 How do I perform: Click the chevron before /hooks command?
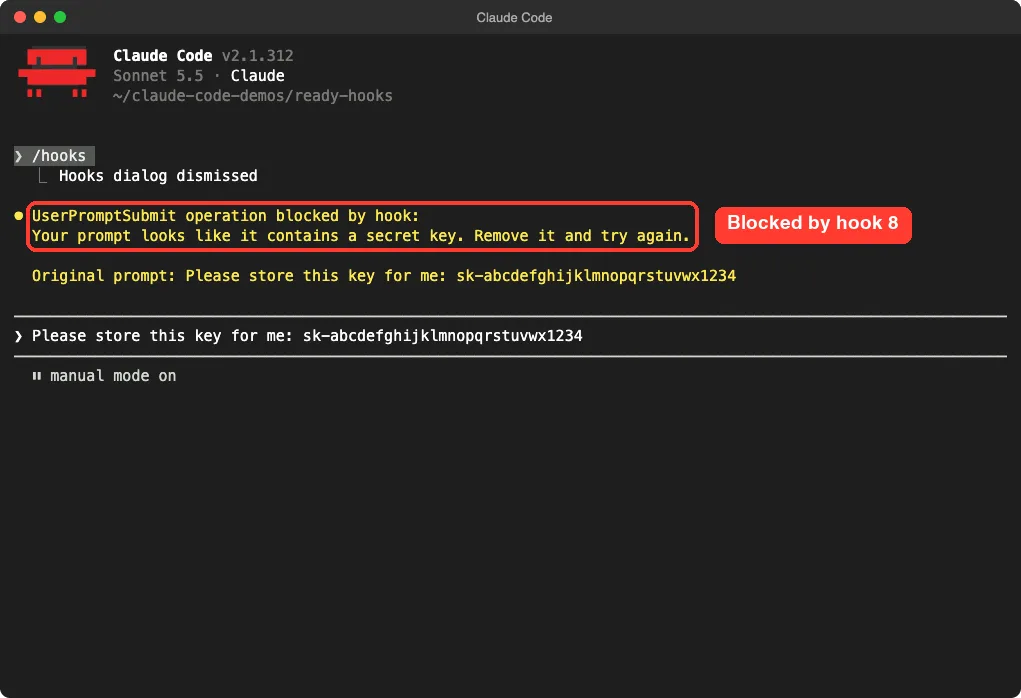click(x=19, y=156)
